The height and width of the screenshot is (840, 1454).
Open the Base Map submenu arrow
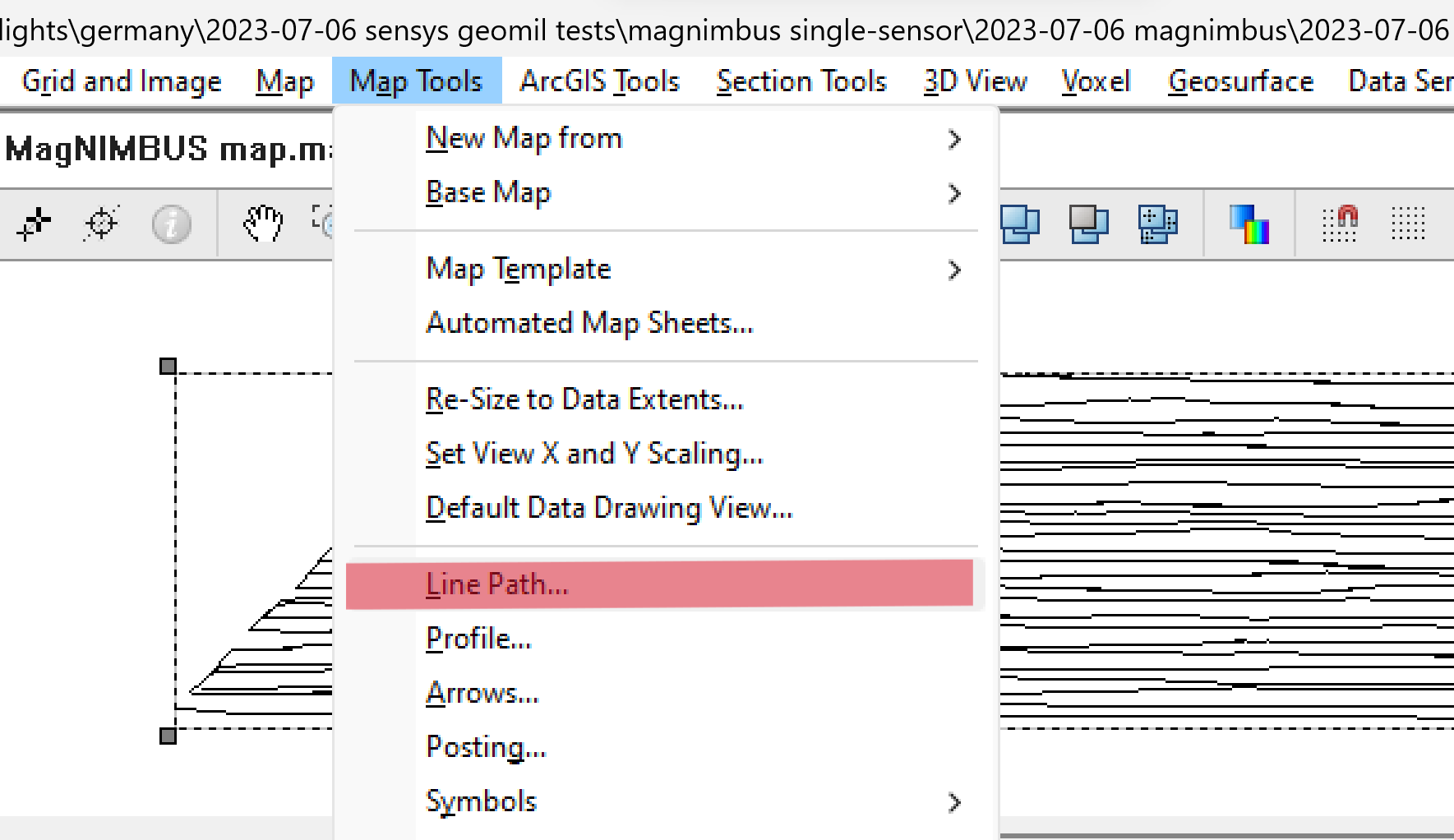[x=953, y=194]
